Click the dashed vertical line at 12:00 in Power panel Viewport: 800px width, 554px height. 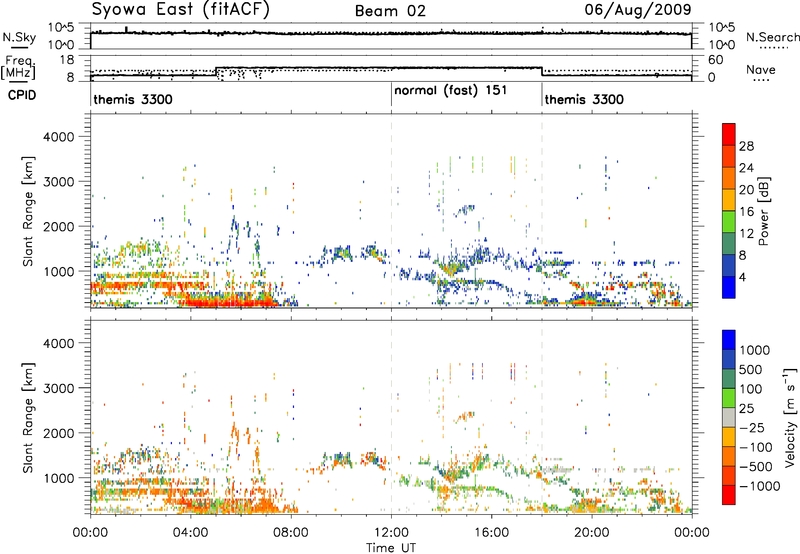click(391, 211)
